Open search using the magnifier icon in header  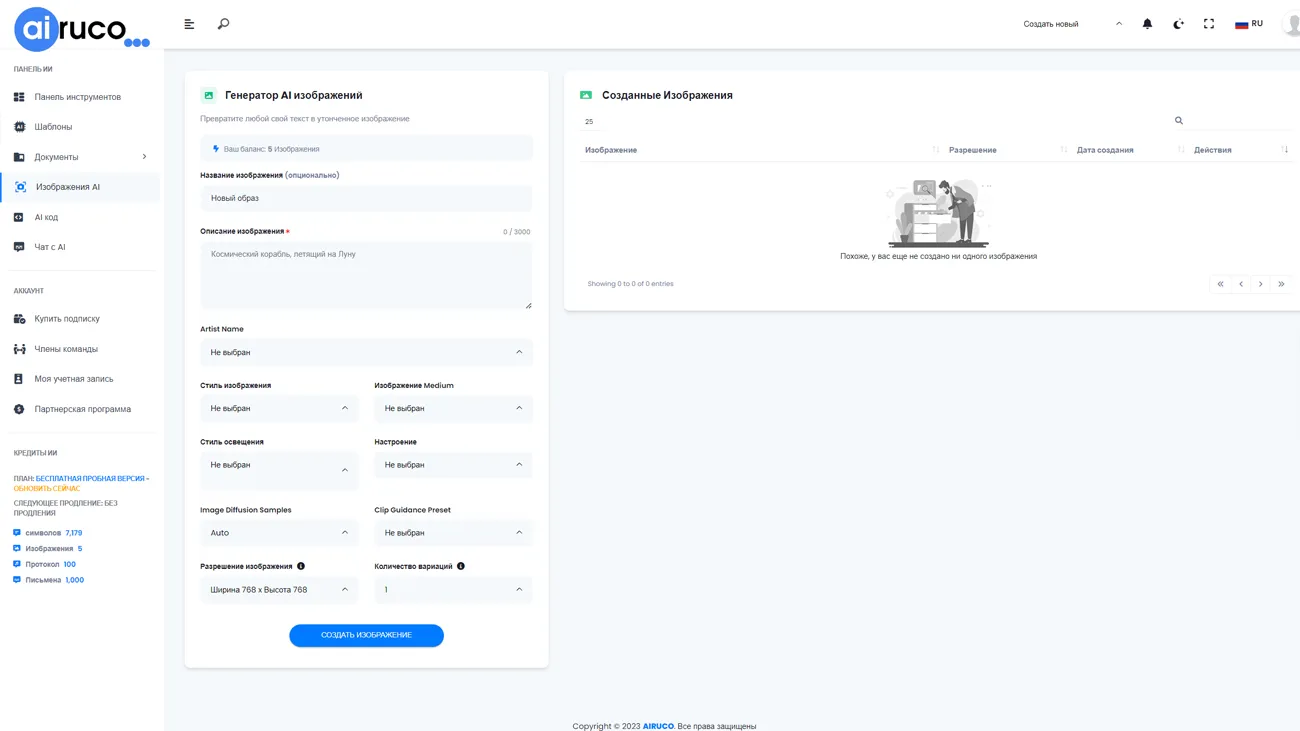pyautogui.click(x=223, y=24)
